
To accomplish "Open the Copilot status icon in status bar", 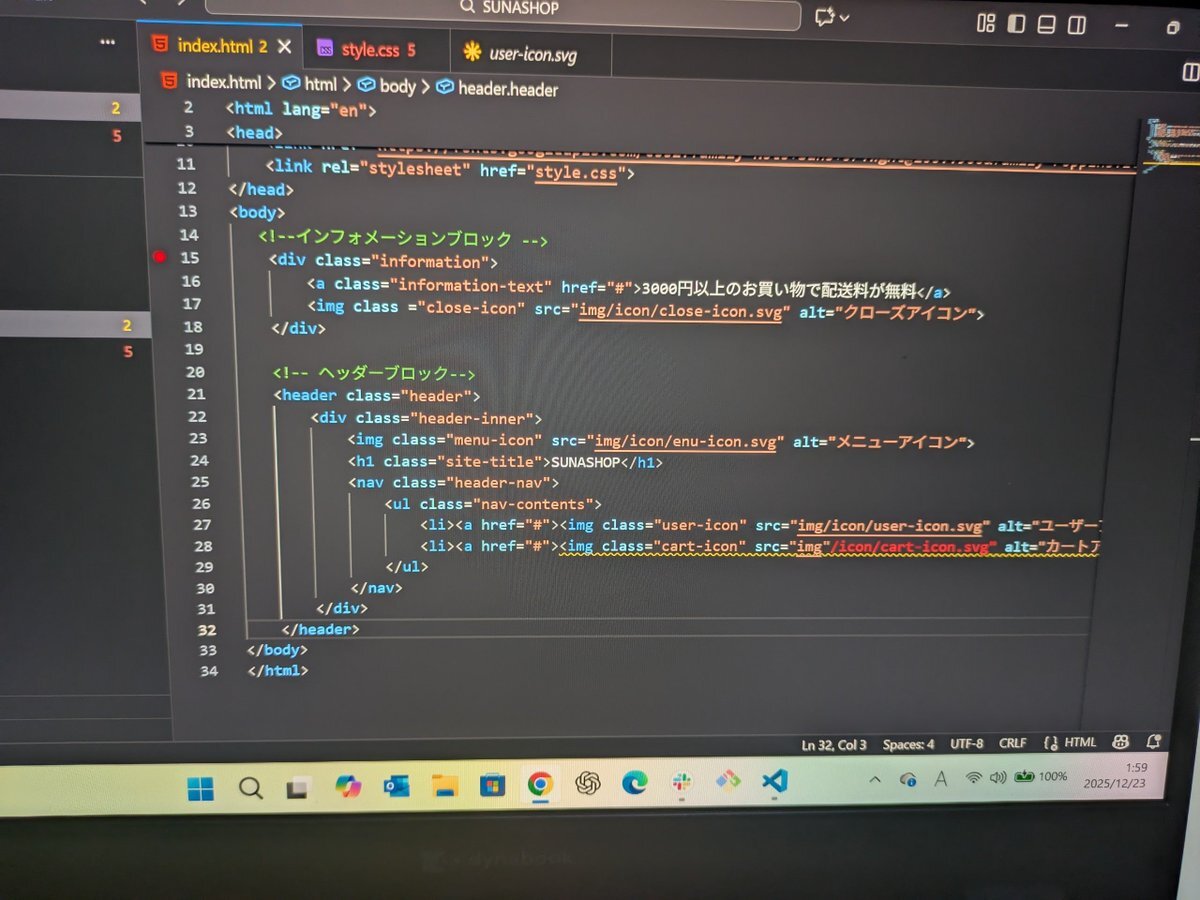I will tap(1121, 742).
